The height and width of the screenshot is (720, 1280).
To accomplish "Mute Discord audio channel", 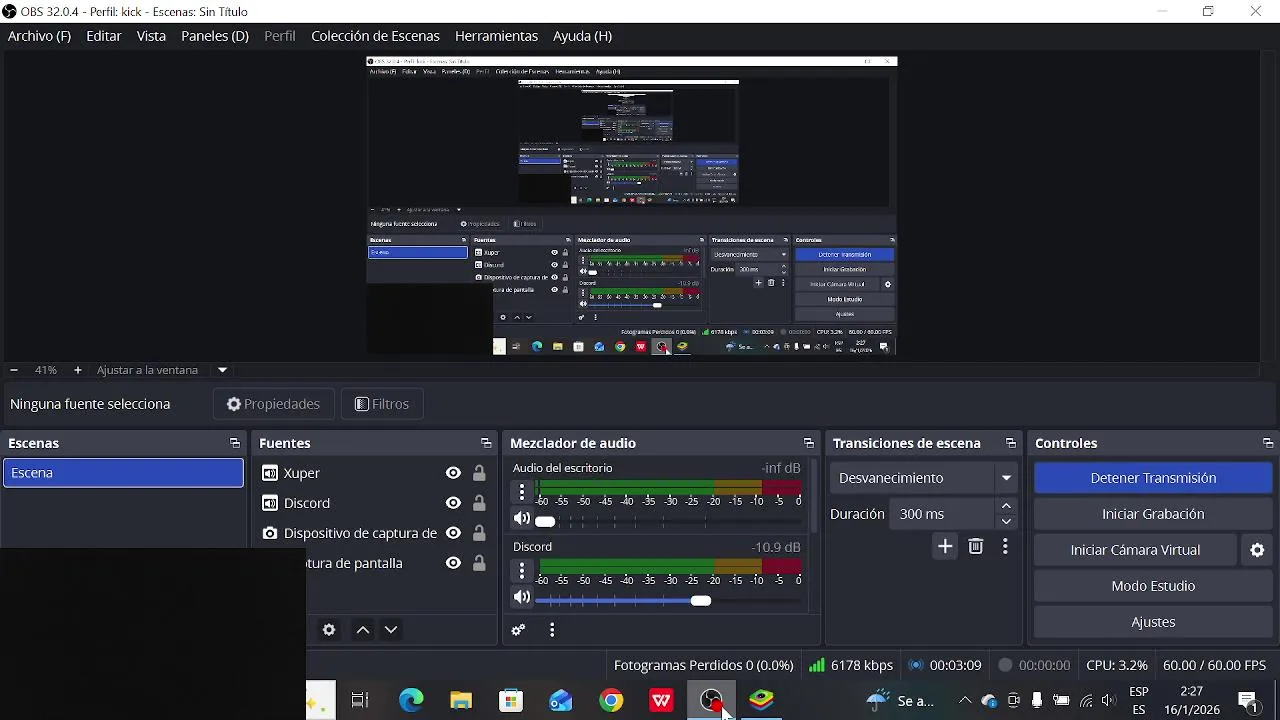I will coord(522,597).
